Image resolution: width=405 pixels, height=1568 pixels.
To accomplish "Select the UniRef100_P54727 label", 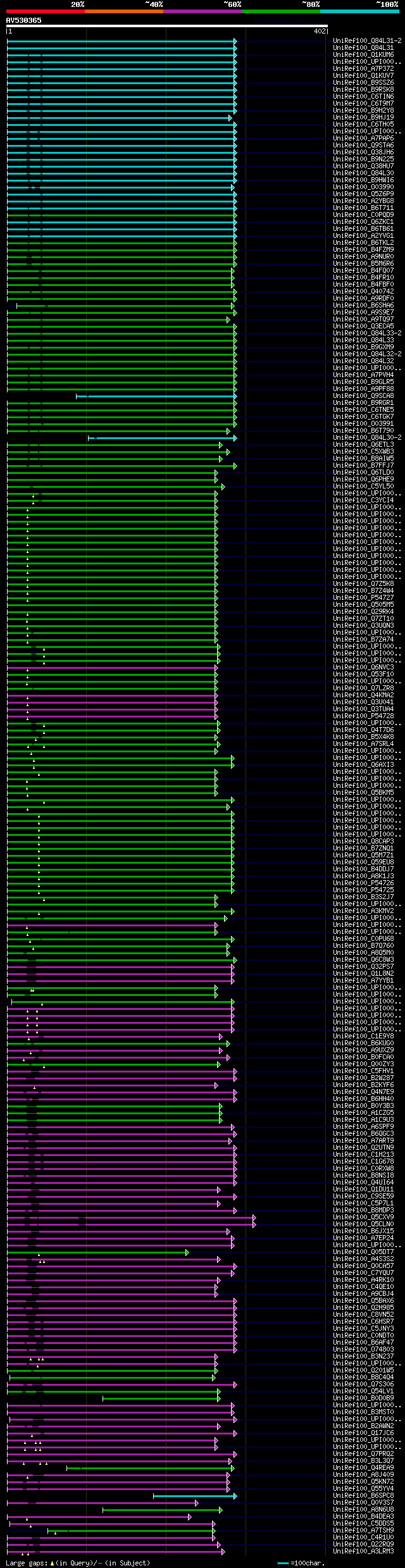I will 363,597.
